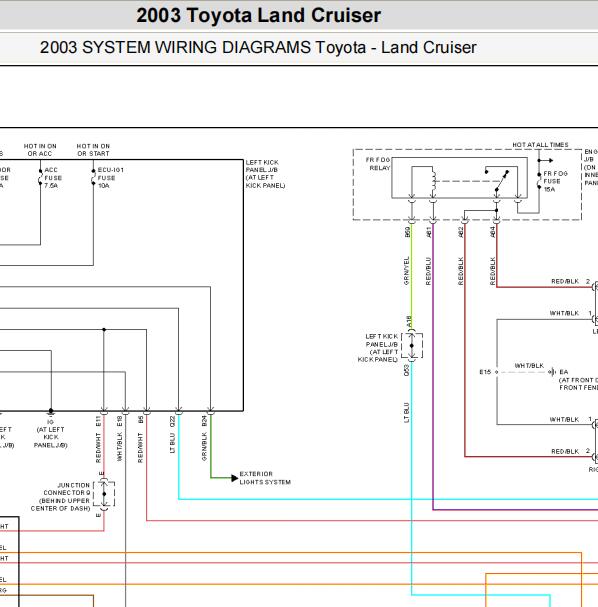Select the GRN/YEL wire color label

click(406, 271)
